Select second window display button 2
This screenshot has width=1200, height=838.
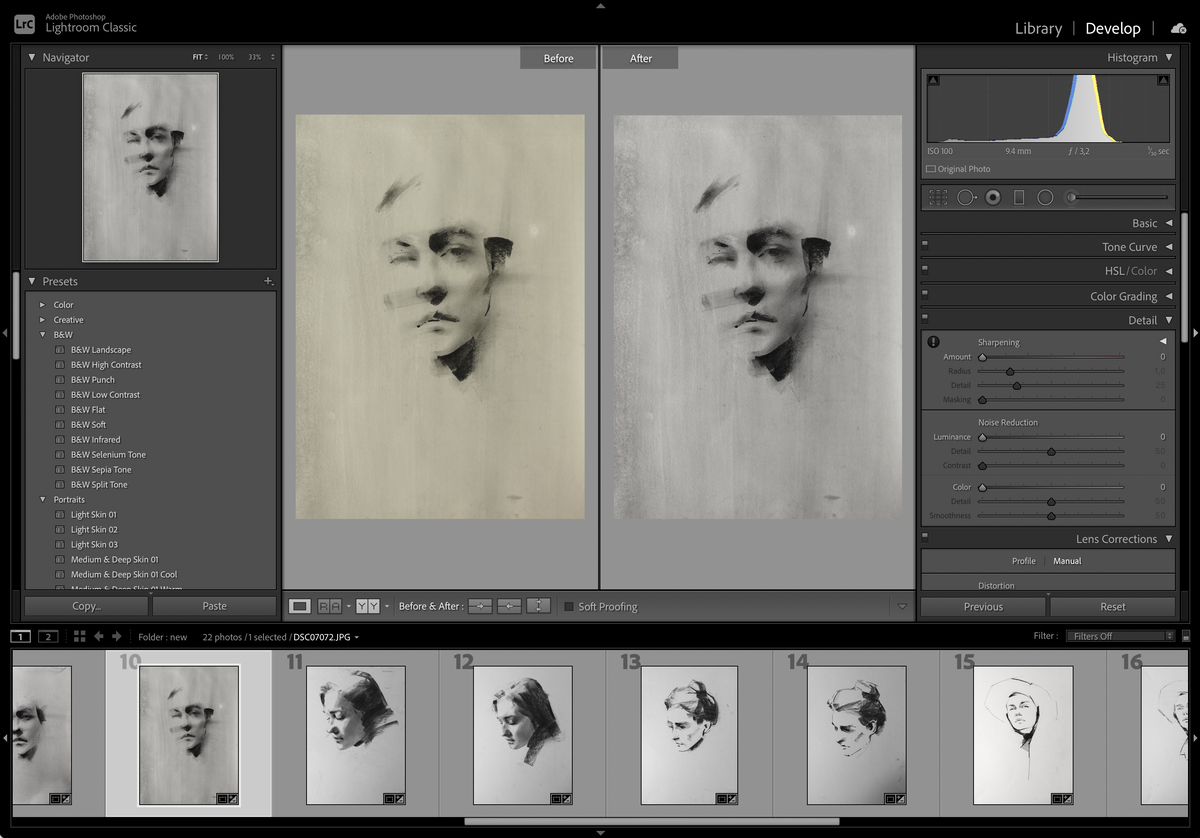coord(48,636)
